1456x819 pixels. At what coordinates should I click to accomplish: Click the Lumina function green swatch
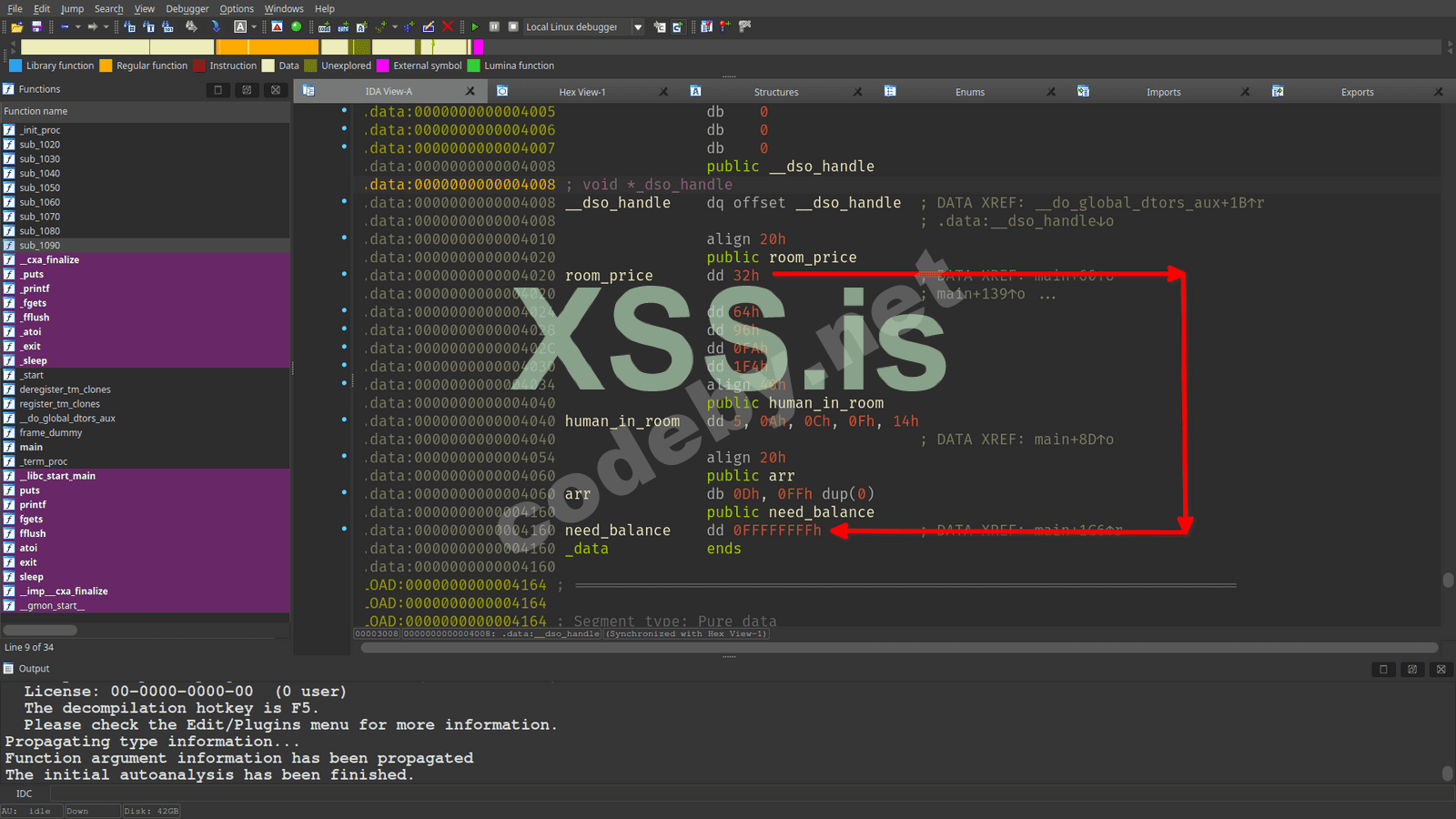[x=473, y=66]
